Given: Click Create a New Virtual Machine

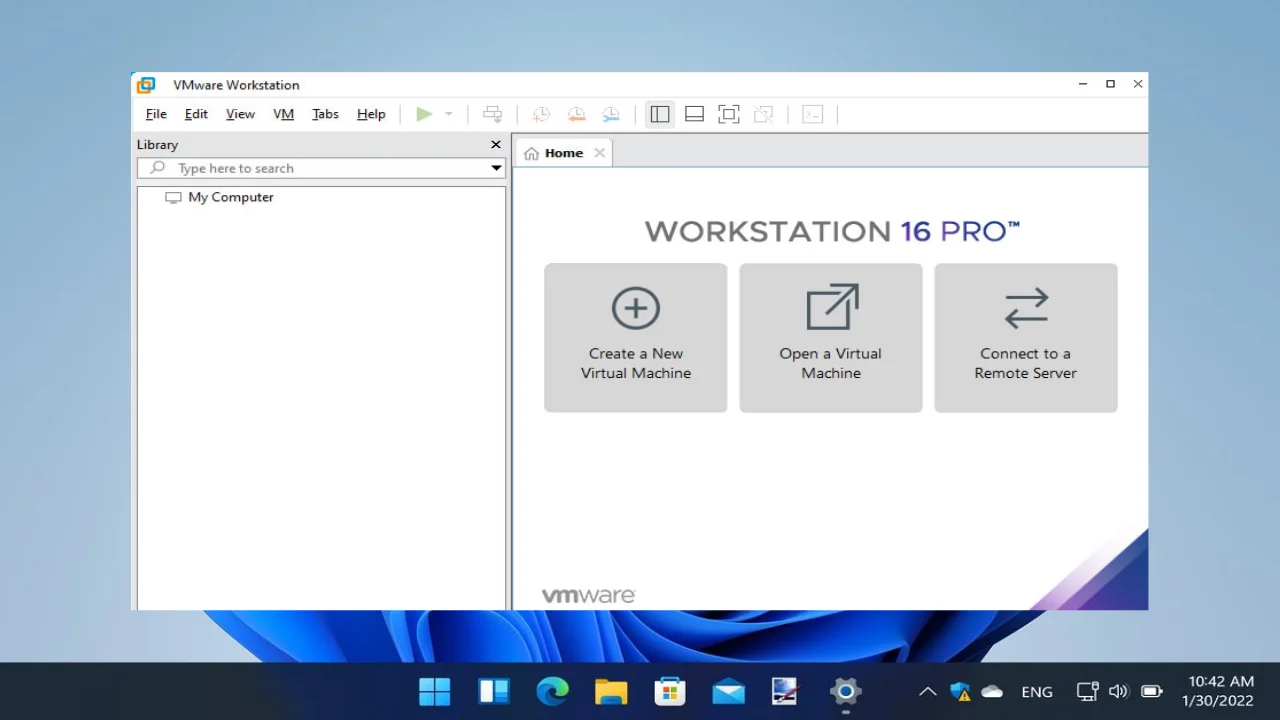Looking at the screenshot, I should (636, 338).
